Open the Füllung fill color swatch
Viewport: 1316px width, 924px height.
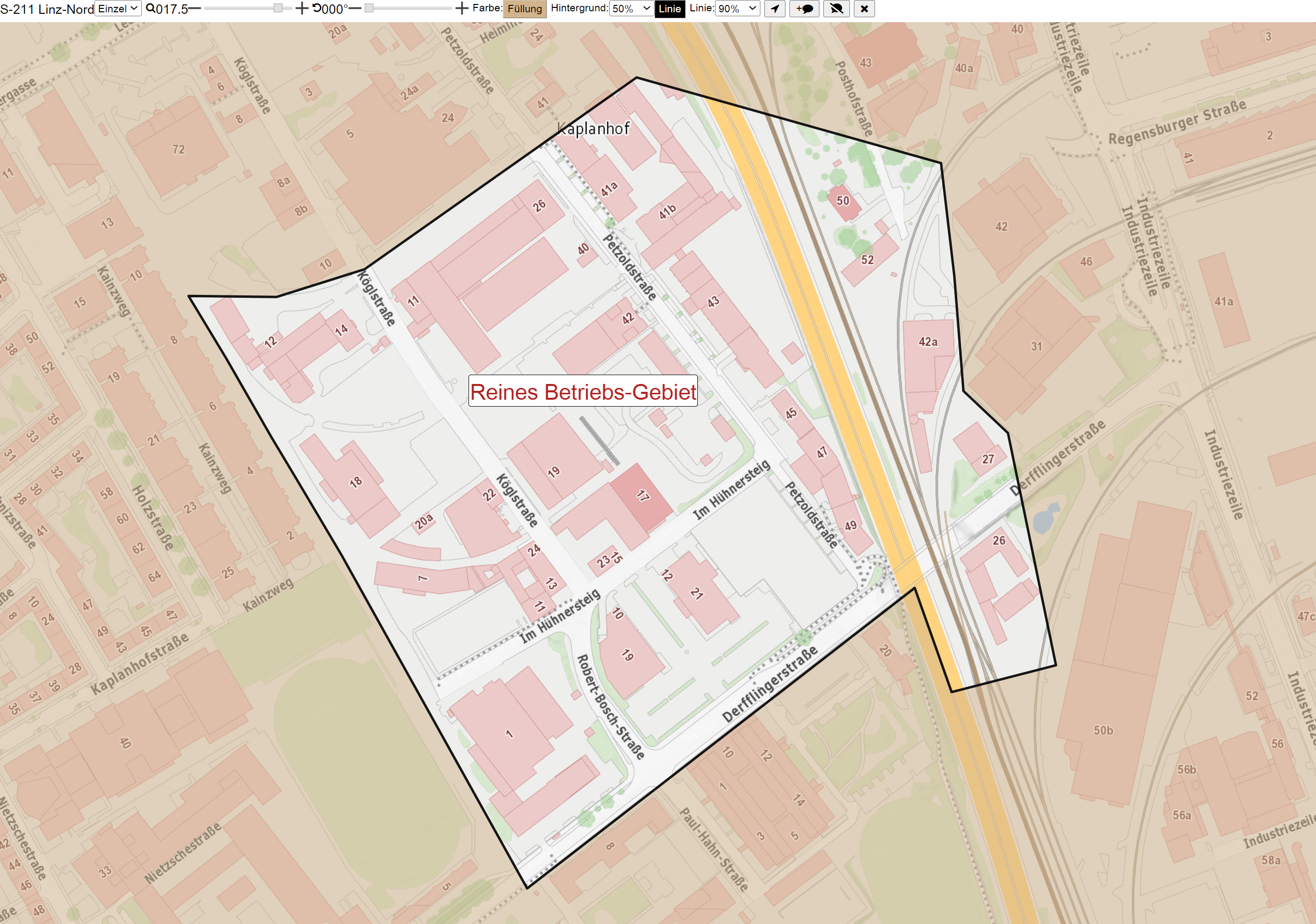point(525,9)
